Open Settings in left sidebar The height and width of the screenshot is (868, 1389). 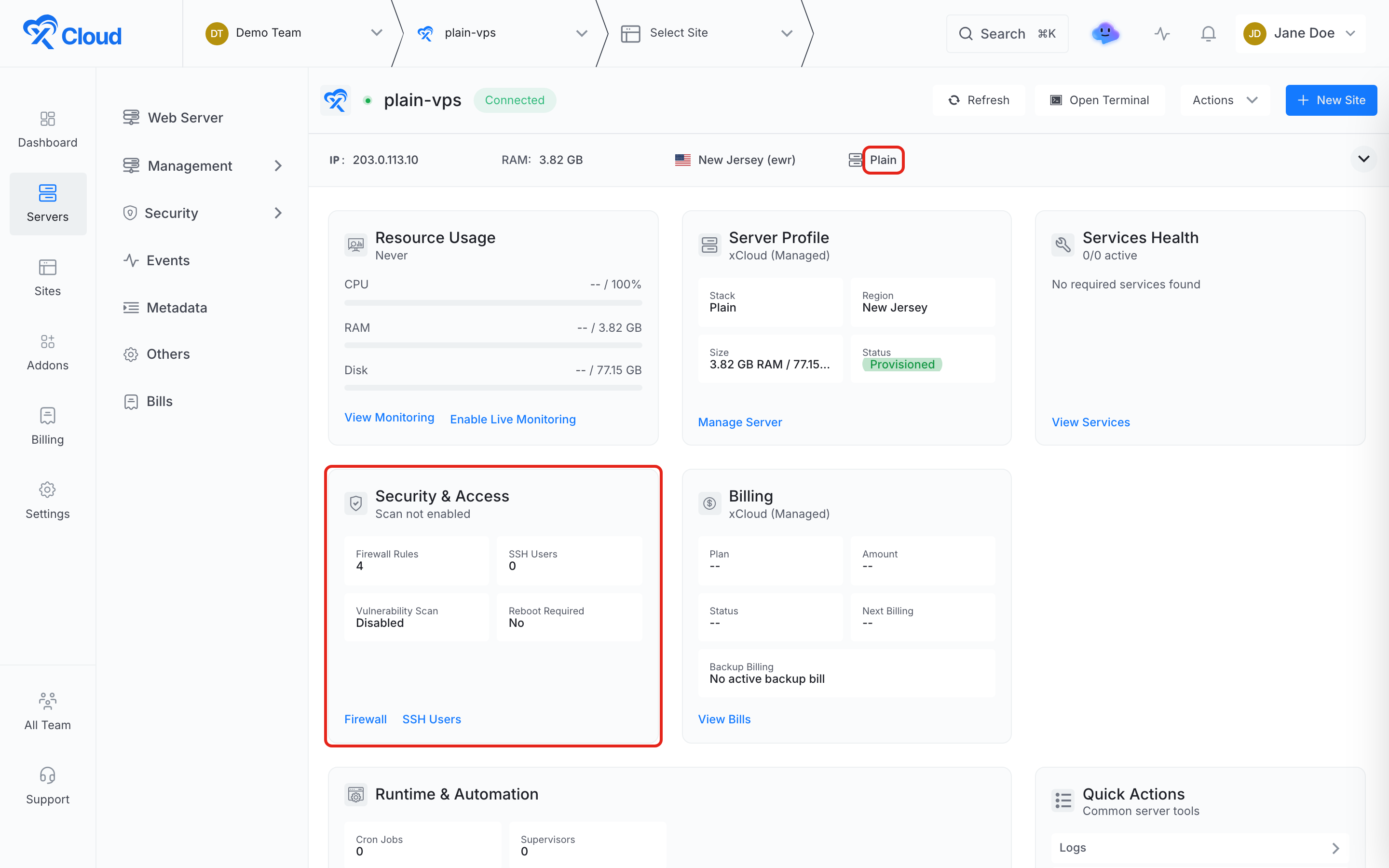pyautogui.click(x=48, y=501)
